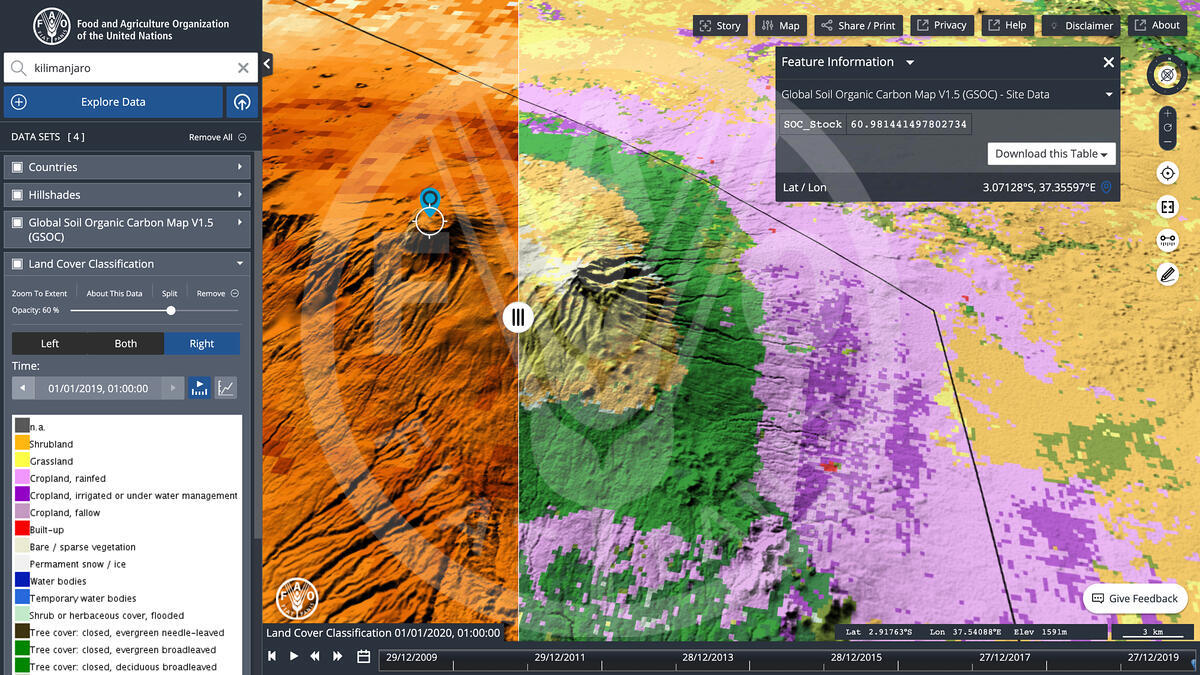
Task: Open the drawing pencil tool
Action: click(x=1167, y=273)
